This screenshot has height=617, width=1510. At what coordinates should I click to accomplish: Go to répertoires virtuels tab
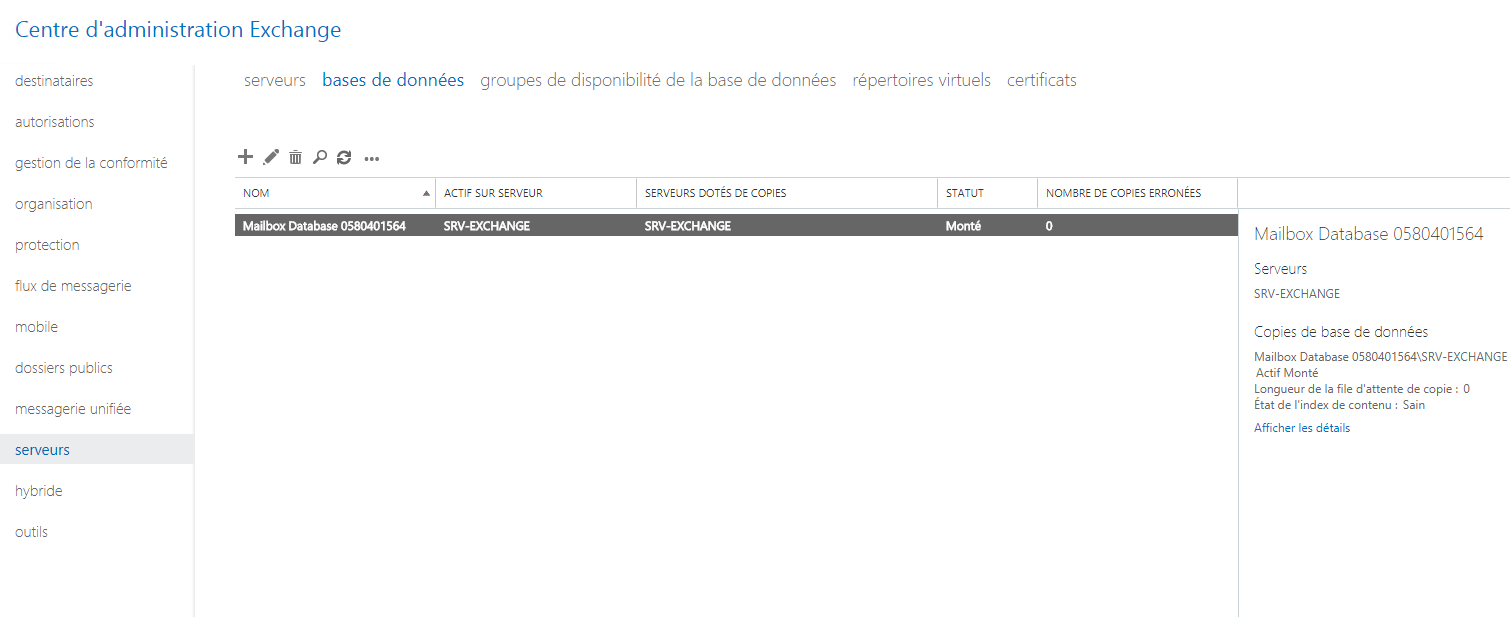[x=921, y=80]
